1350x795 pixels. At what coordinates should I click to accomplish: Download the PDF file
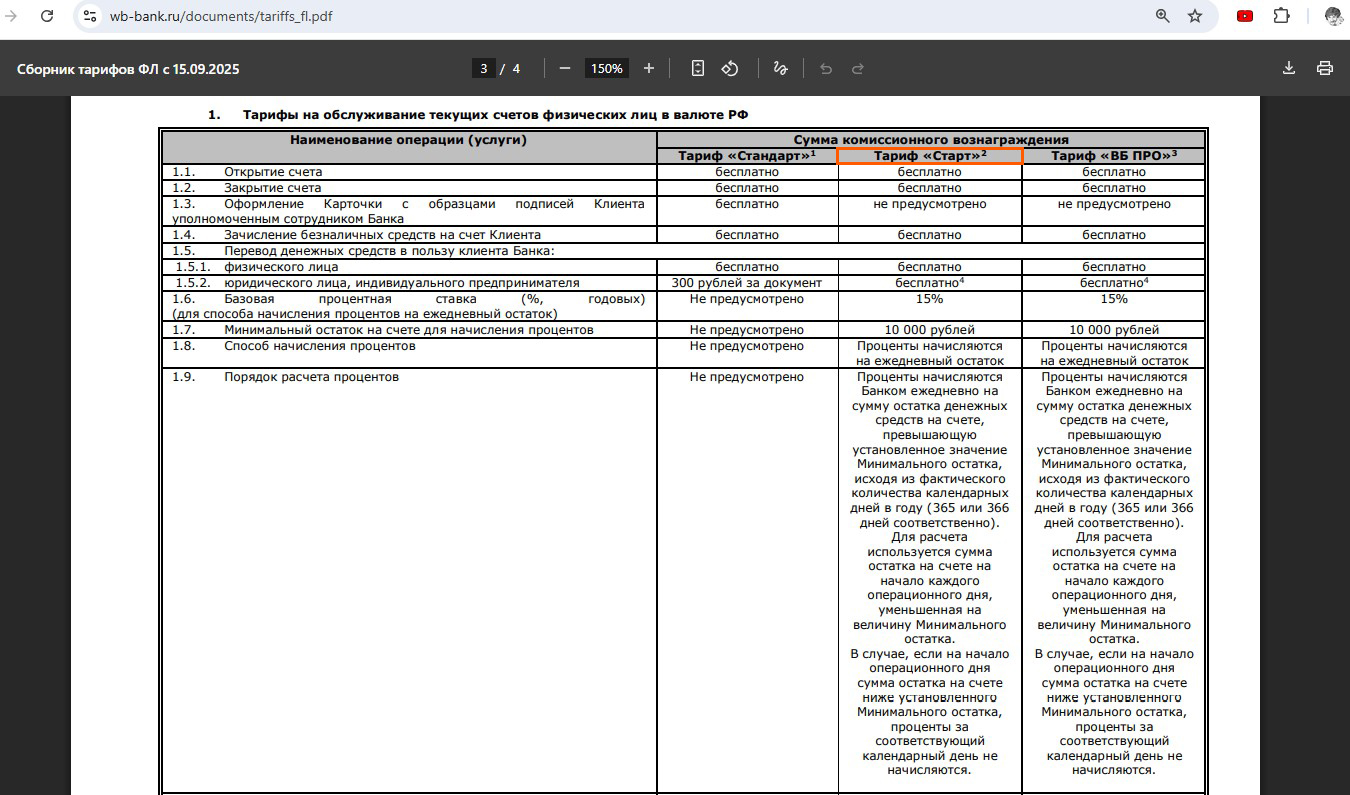point(1289,68)
